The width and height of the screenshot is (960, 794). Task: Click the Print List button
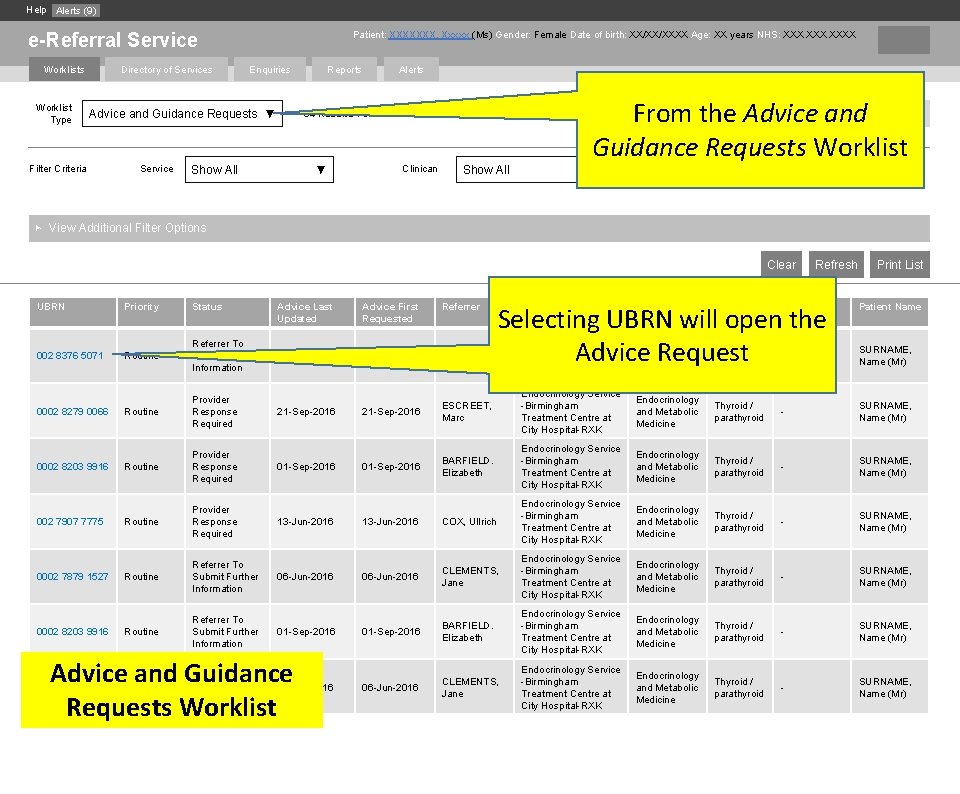click(x=899, y=264)
